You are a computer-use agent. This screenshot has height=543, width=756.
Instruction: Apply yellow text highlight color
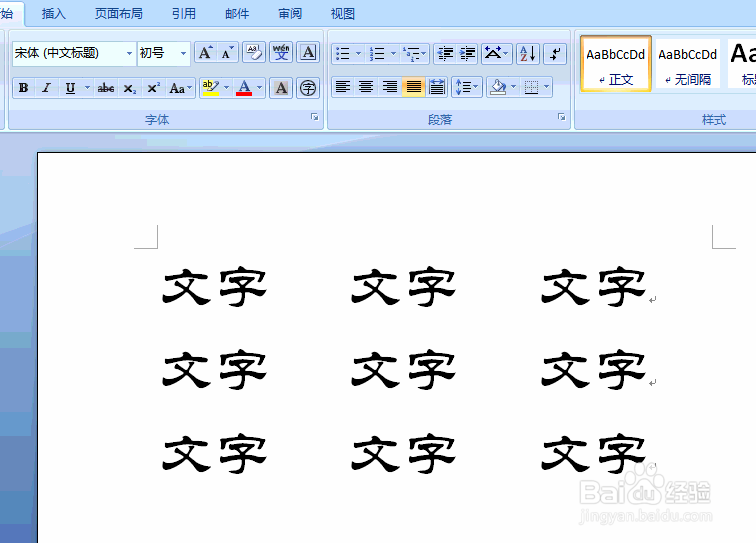pyautogui.click(x=211, y=88)
